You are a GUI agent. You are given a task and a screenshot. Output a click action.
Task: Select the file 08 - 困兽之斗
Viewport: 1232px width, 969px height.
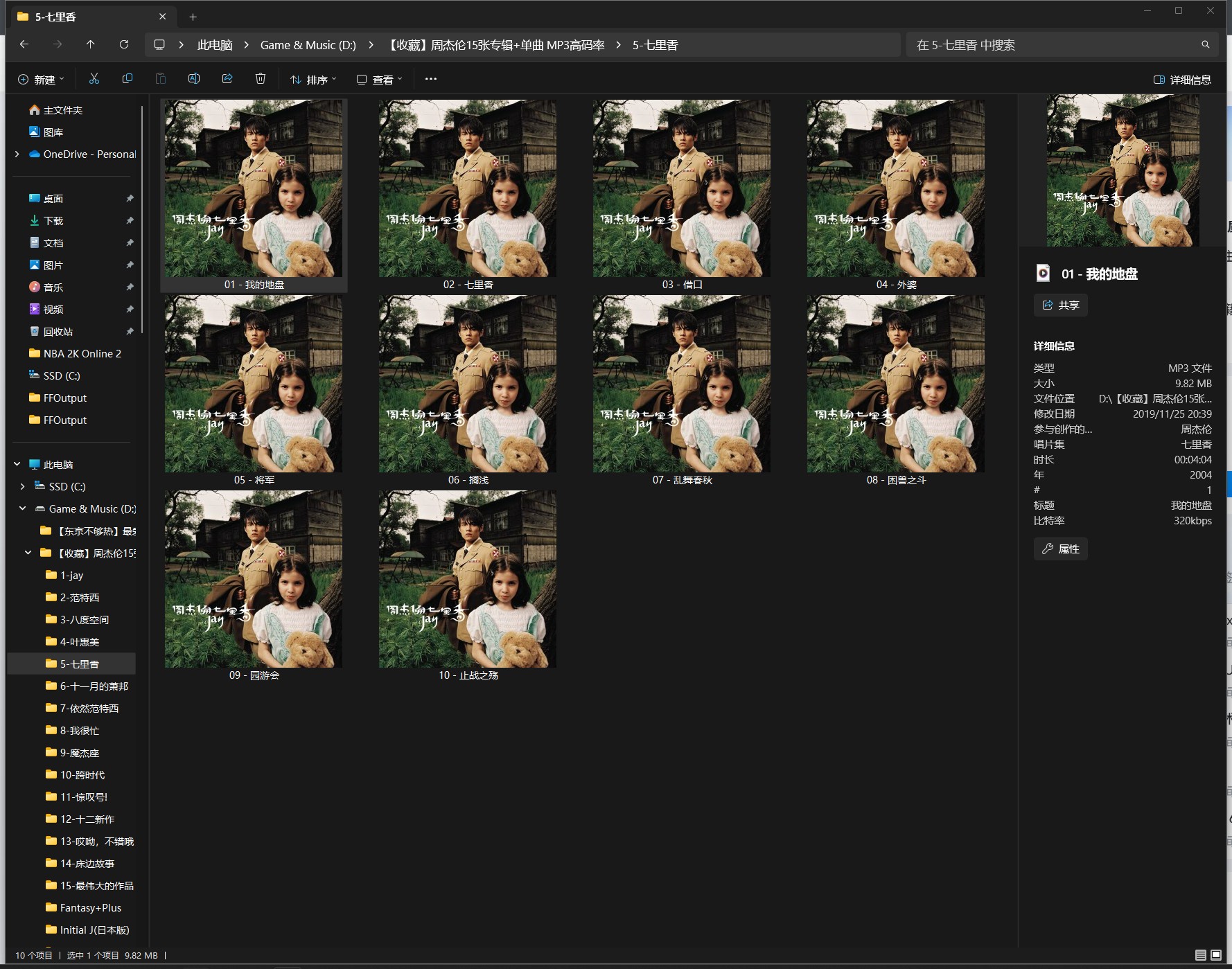pos(896,390)
